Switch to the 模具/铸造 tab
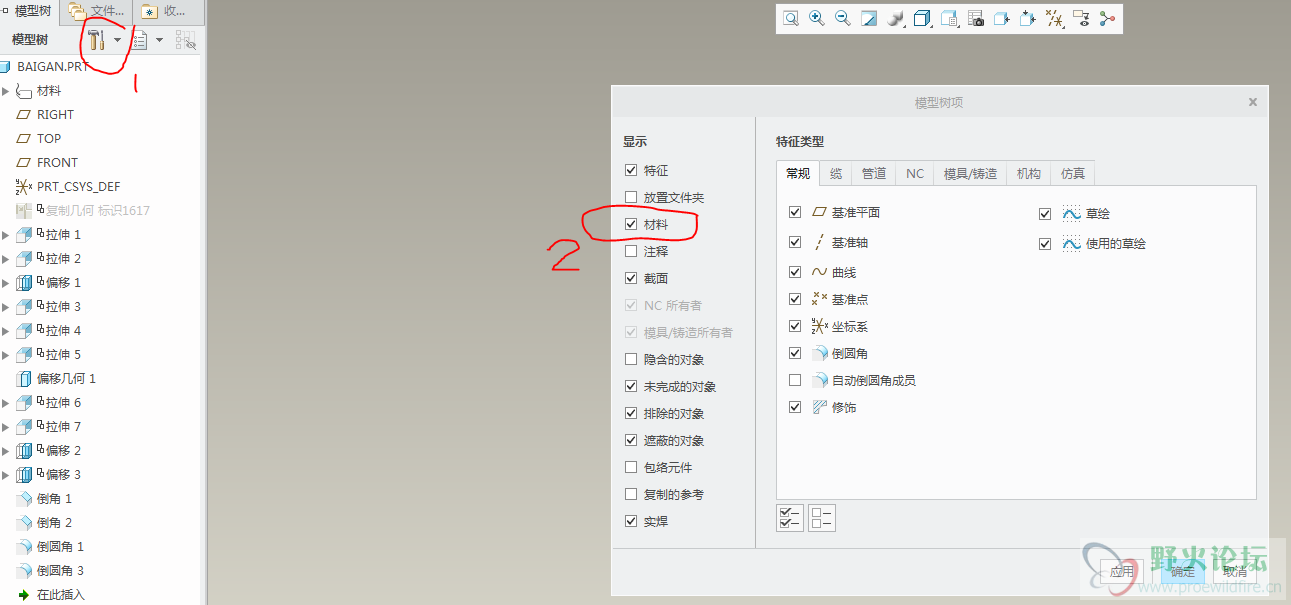The image size is (1291, 605). click(970, 174)
